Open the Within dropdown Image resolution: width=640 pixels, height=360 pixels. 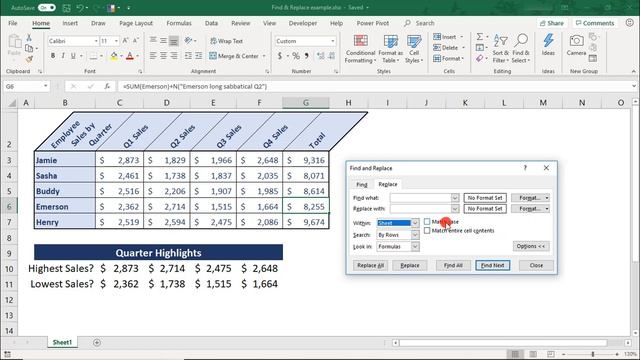tap(415, 223)
